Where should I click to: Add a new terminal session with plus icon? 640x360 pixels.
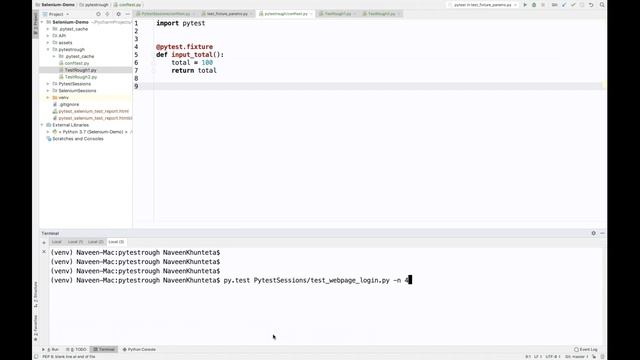pos(44,242)
